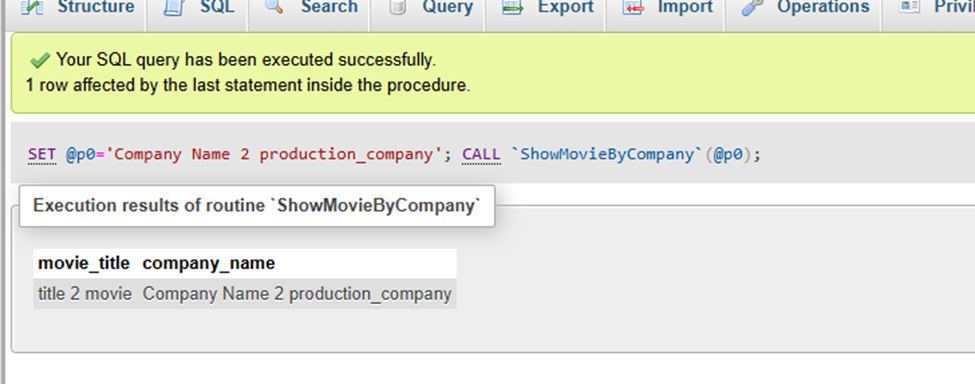975x384 pixels.
Task: Click the green success checkmark icon
Action: (40, 60)
